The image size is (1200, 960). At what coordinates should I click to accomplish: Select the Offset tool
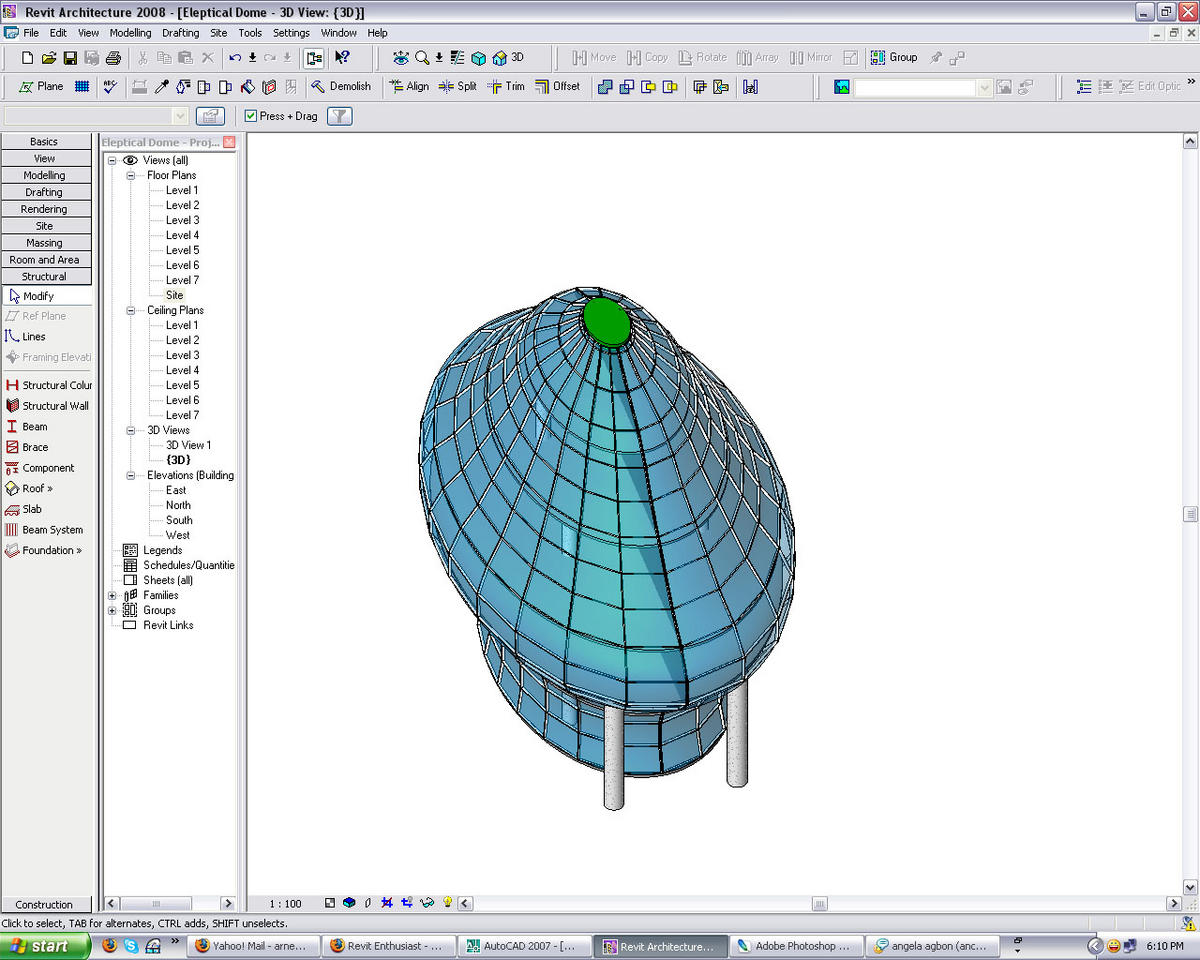(559, 86)
